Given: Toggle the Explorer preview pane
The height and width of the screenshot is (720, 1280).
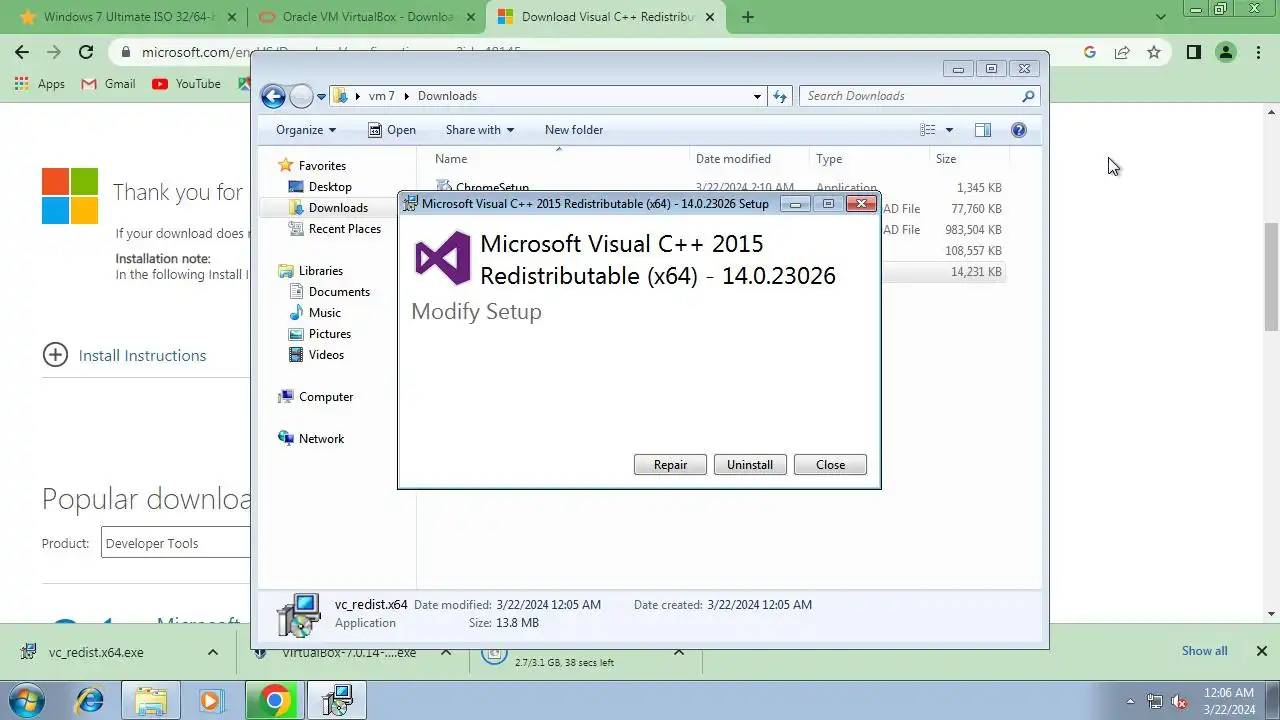Looking at the screenshot, I should [x=983, y=130].
